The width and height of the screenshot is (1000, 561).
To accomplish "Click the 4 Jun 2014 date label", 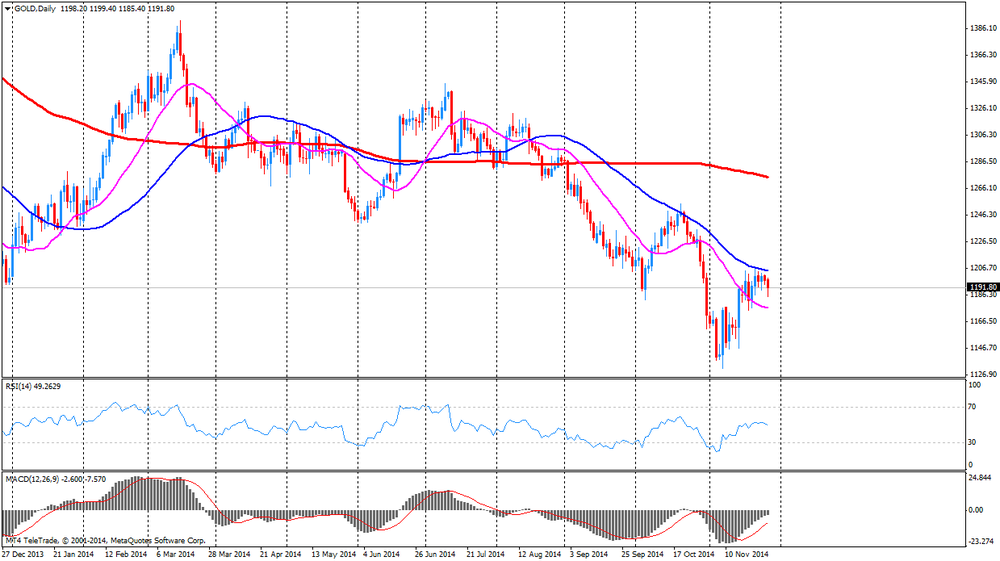I will coord(381,554).
